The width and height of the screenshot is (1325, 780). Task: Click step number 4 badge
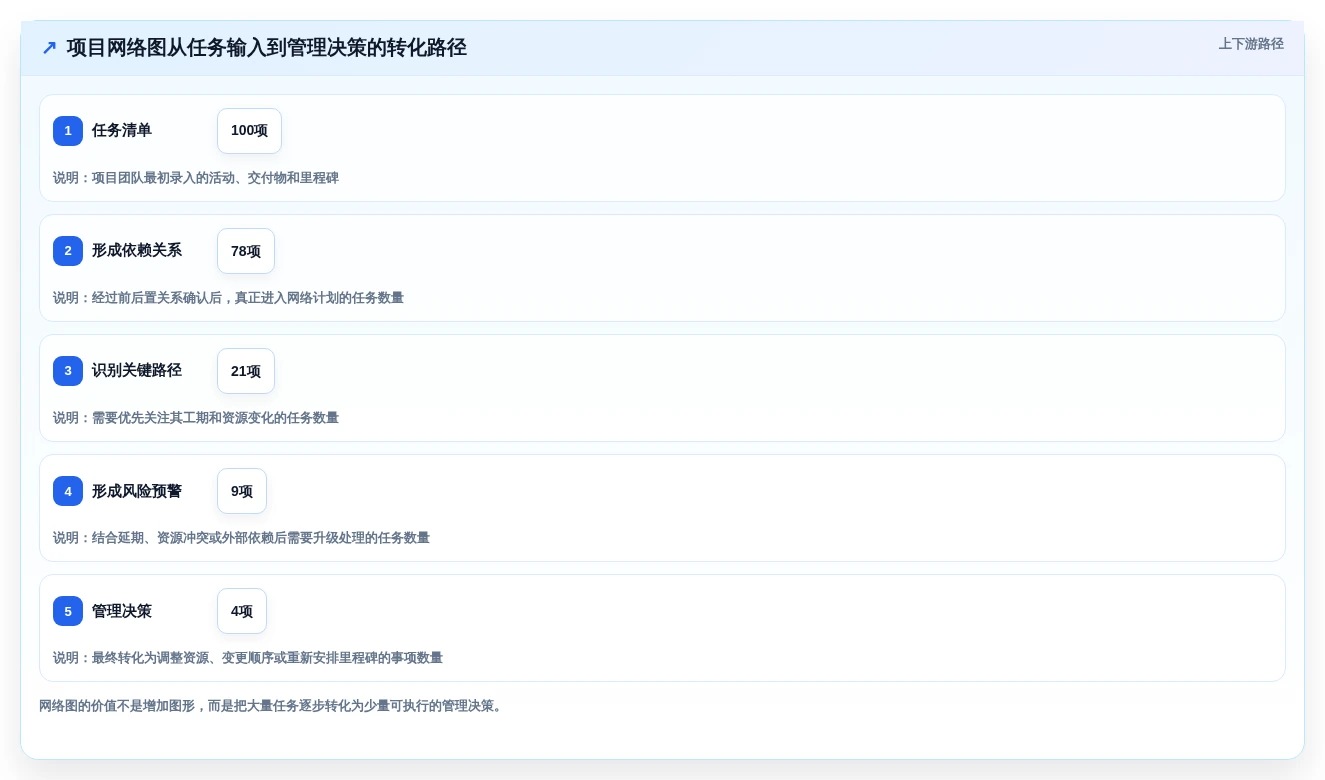(68, 491)
